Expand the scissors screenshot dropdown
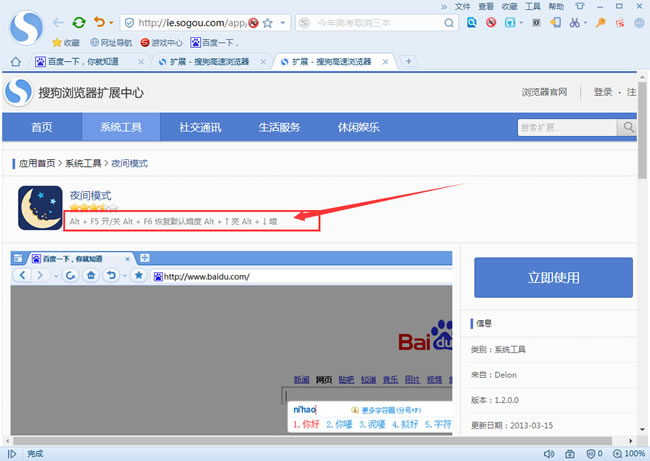Screen dimensions: 650x461 (x=585, y=23)
